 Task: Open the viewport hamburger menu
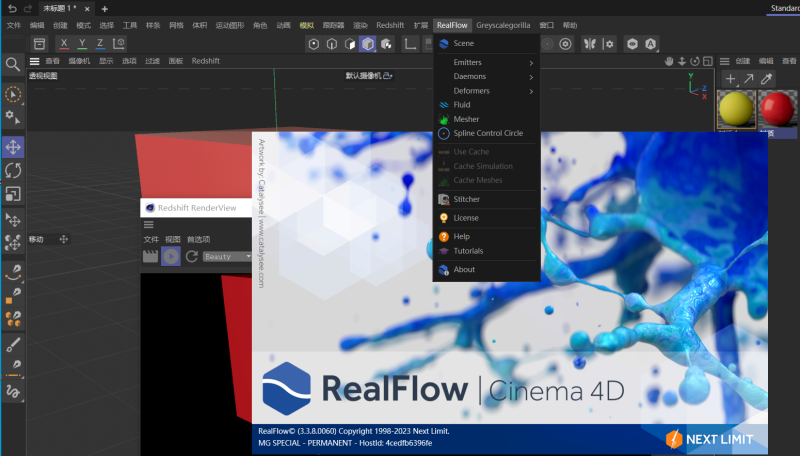[x=34, y=61]
